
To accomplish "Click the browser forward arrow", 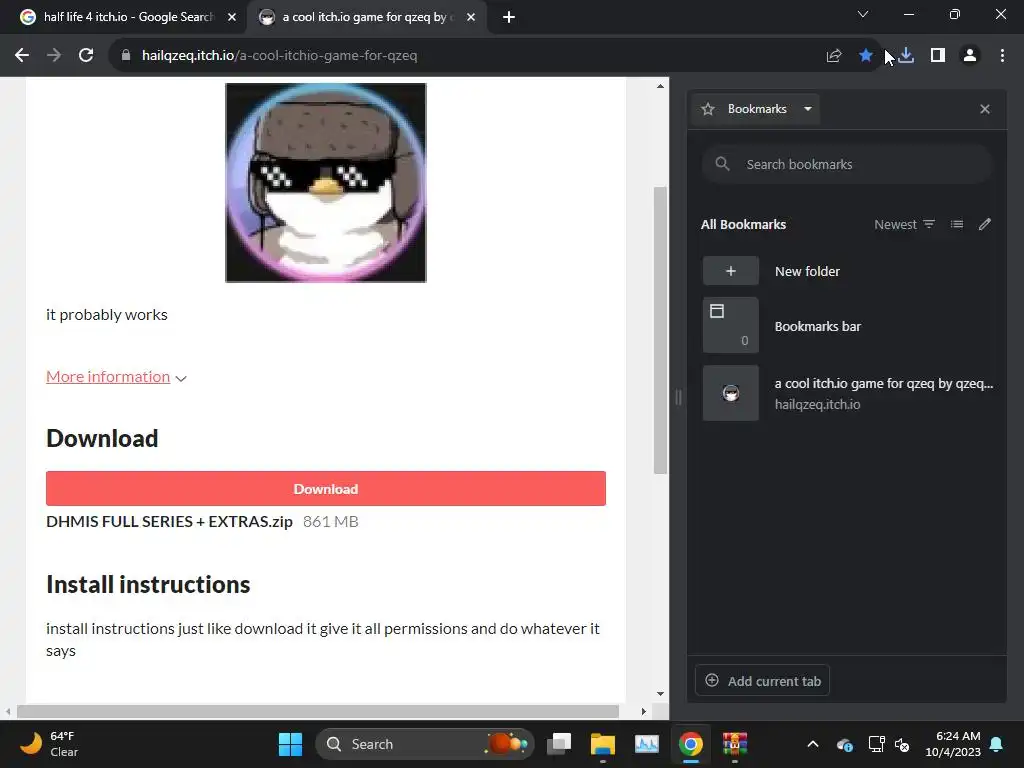I will point(54,56).
